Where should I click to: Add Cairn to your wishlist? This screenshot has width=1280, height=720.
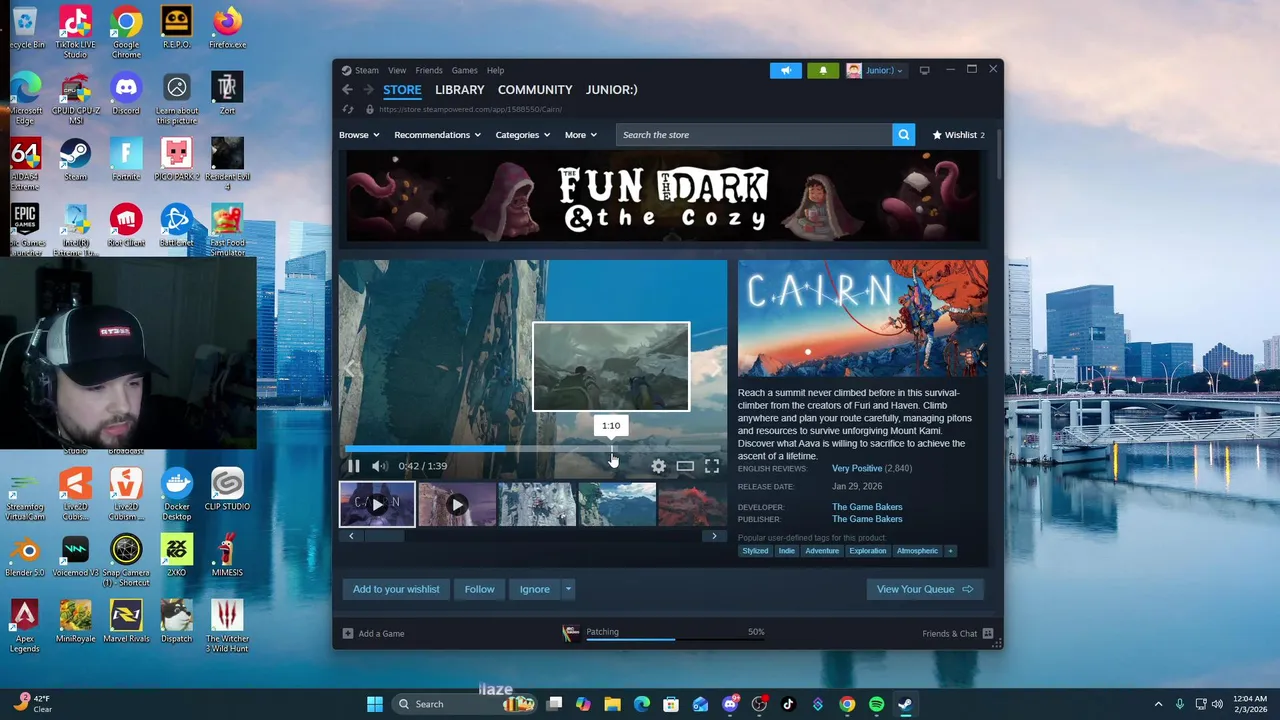(396, 589)
